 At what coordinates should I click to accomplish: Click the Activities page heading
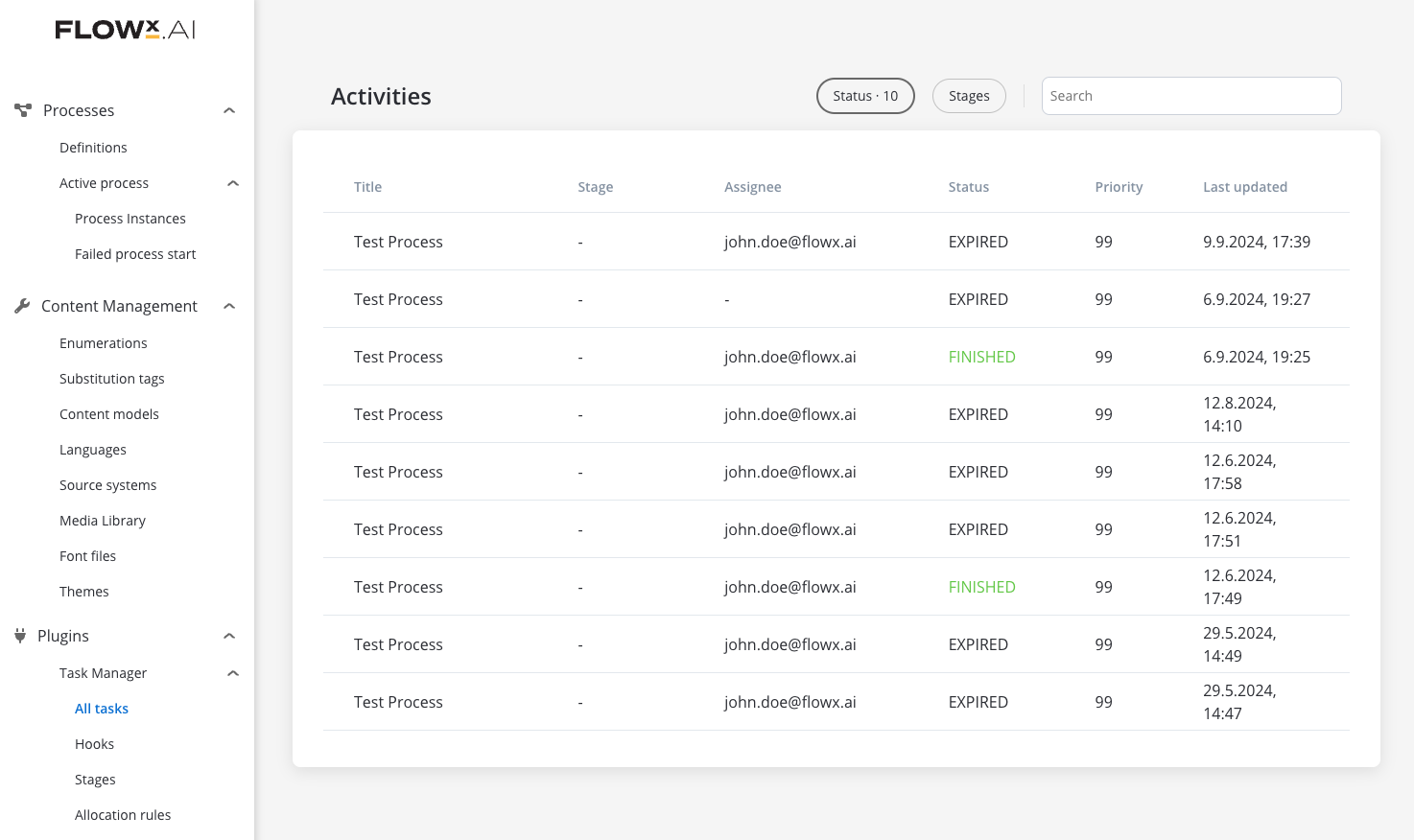coord(381,97)
